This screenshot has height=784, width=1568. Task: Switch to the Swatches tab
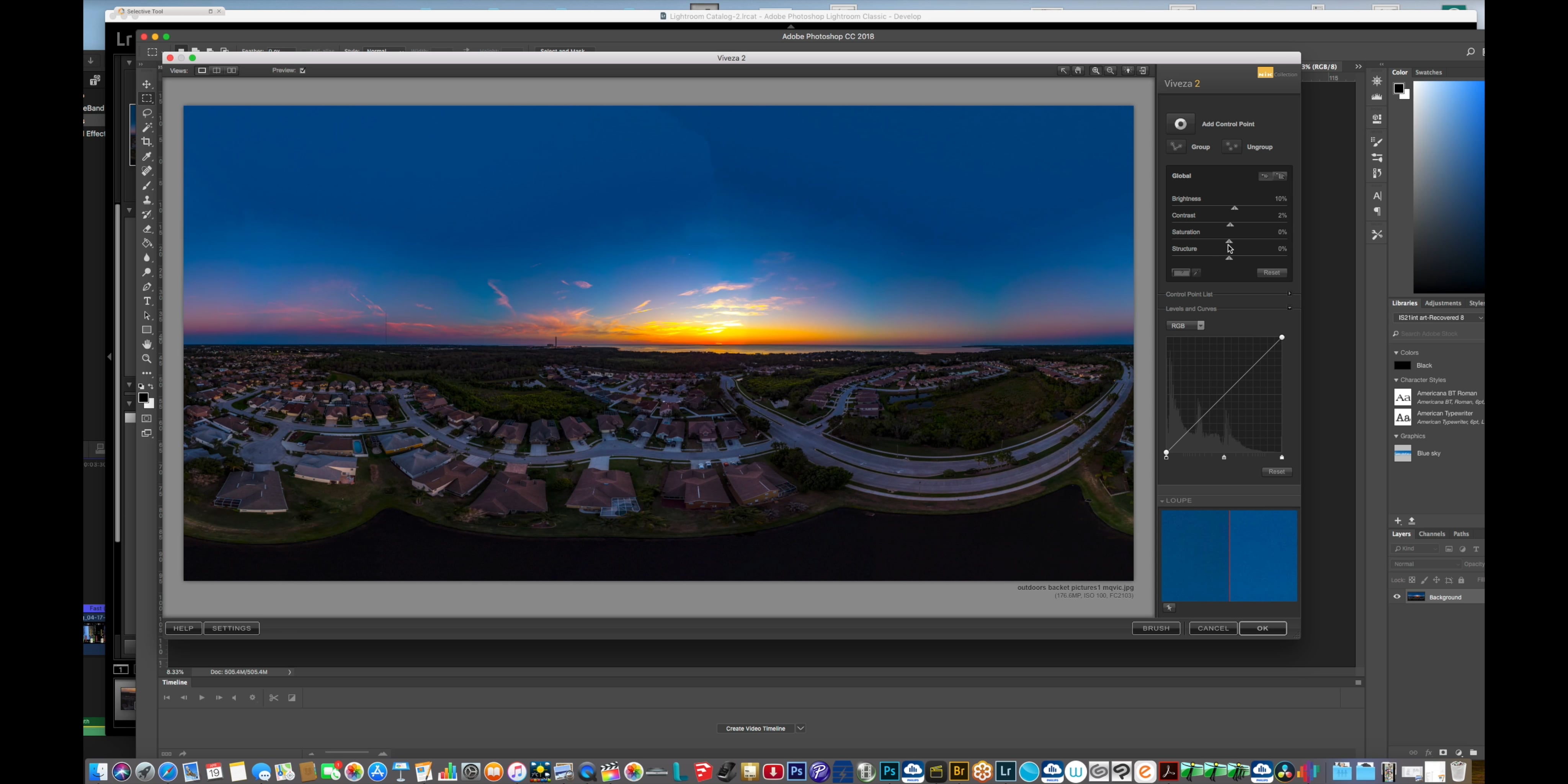click(x=1429, y=72)
